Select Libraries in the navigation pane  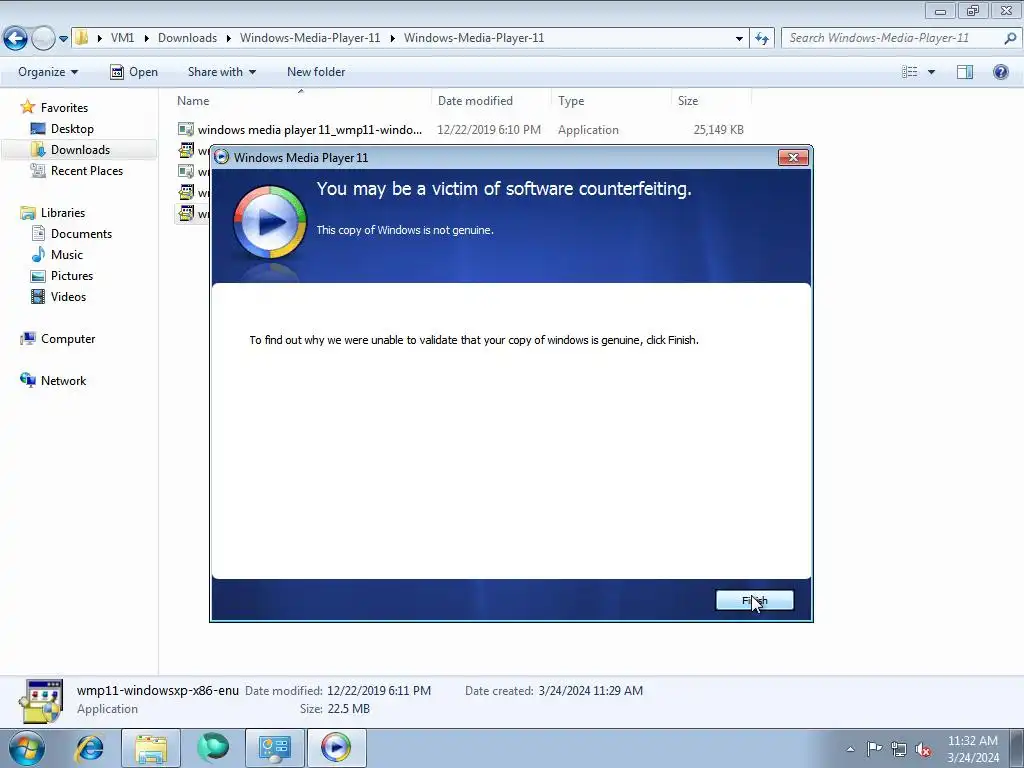coord(63,213)
